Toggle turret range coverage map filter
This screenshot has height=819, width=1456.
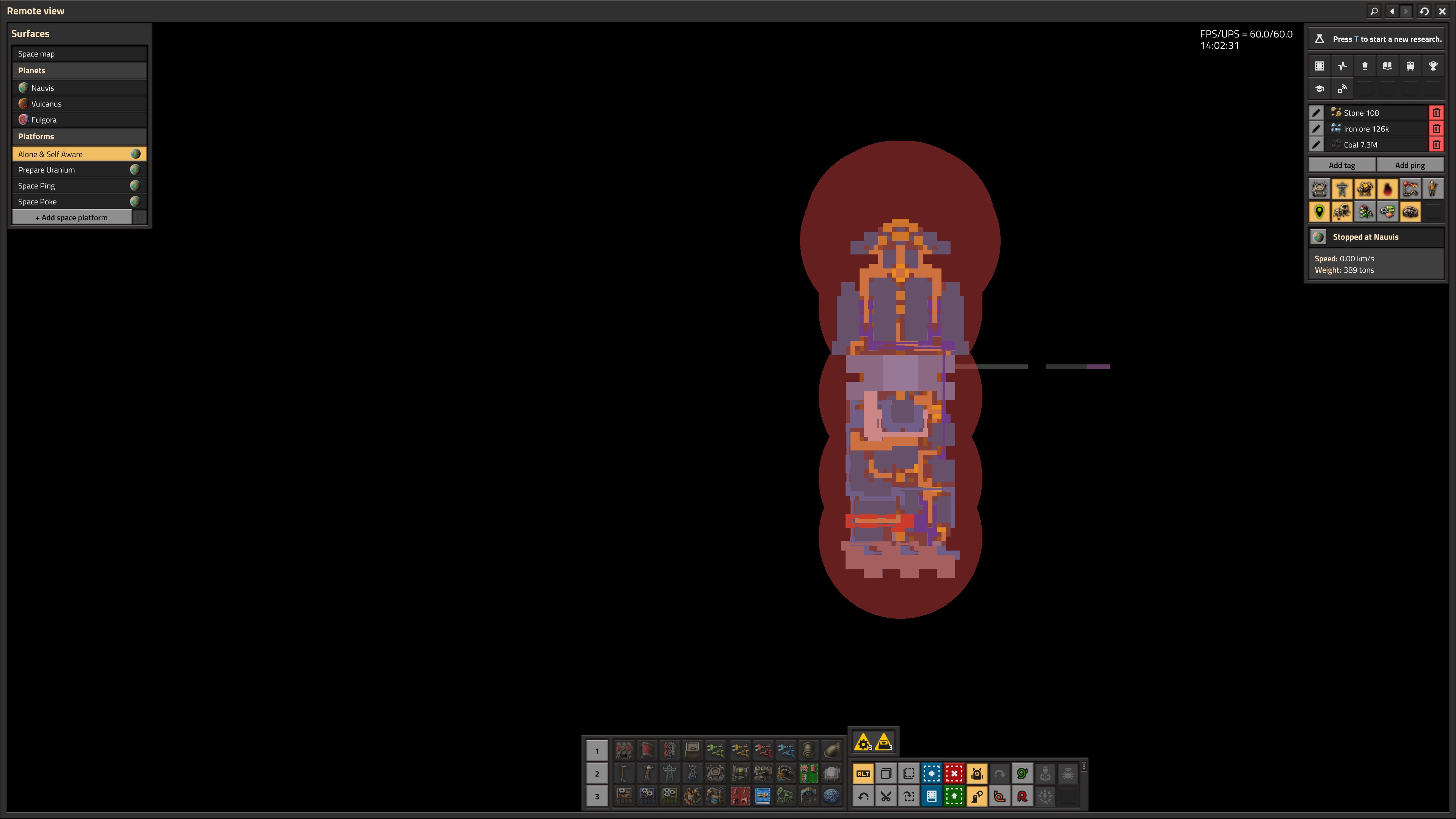1365,189
